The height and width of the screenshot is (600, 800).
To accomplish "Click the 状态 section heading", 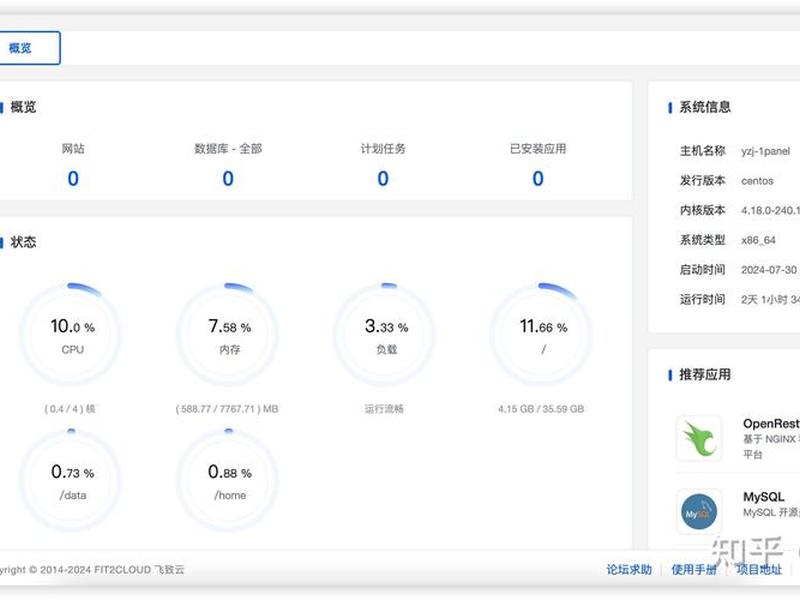I will pyautogui.click(x=23, y=242).
